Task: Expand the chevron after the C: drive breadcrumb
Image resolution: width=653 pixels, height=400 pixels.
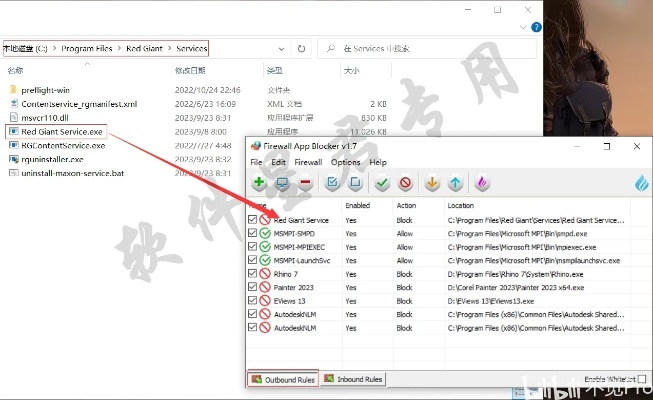Action: (x=55, y=48)
